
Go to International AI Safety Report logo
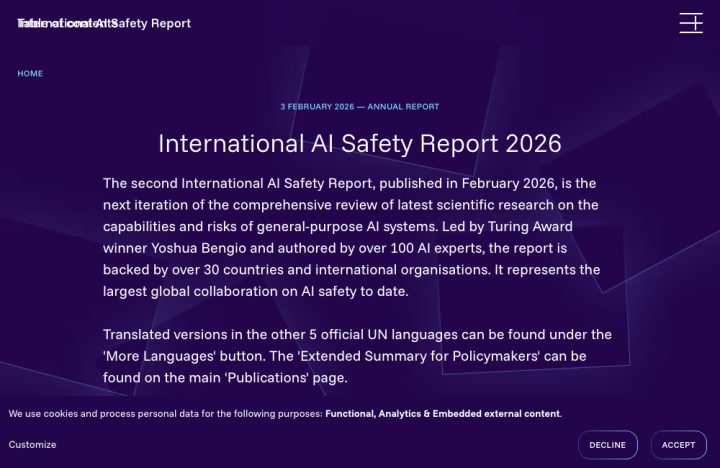(104, 23)
